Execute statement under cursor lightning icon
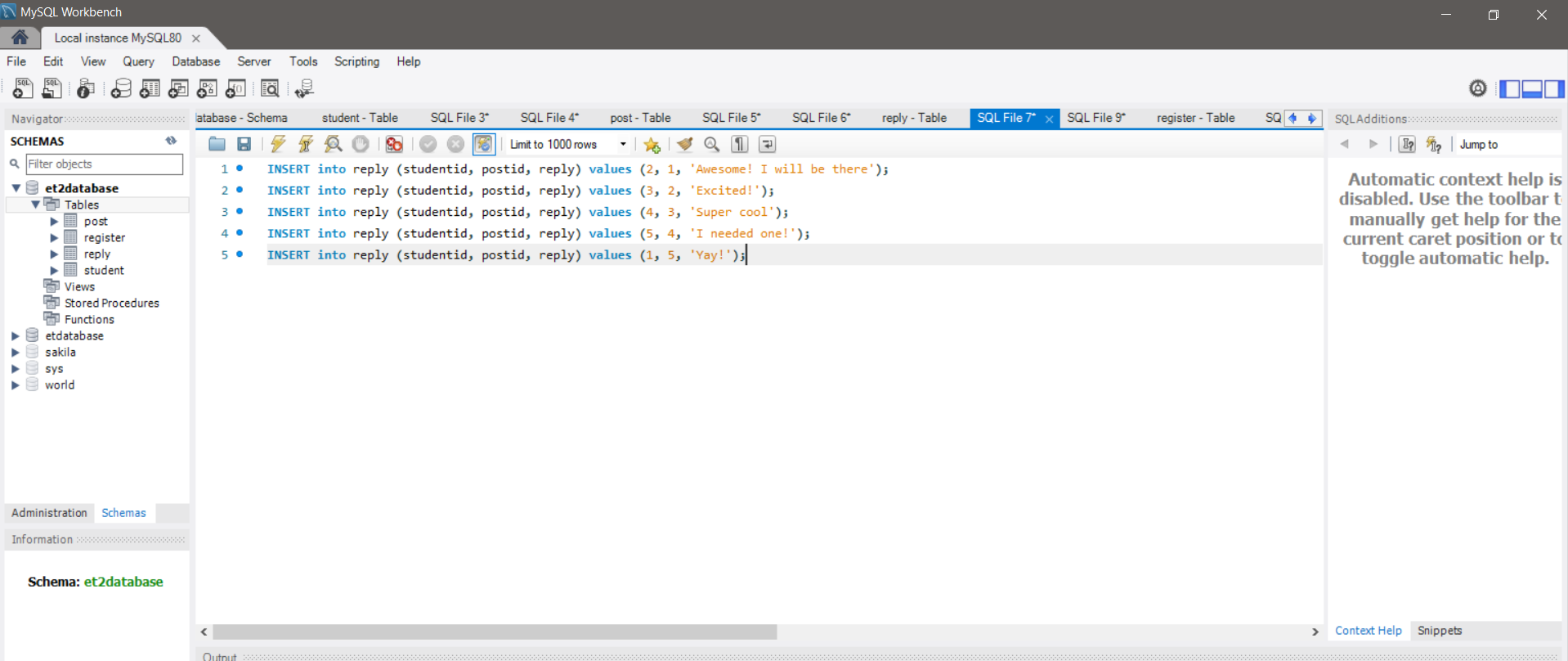The width and height of the screenshot is (1568, 661). pos(306,144)
